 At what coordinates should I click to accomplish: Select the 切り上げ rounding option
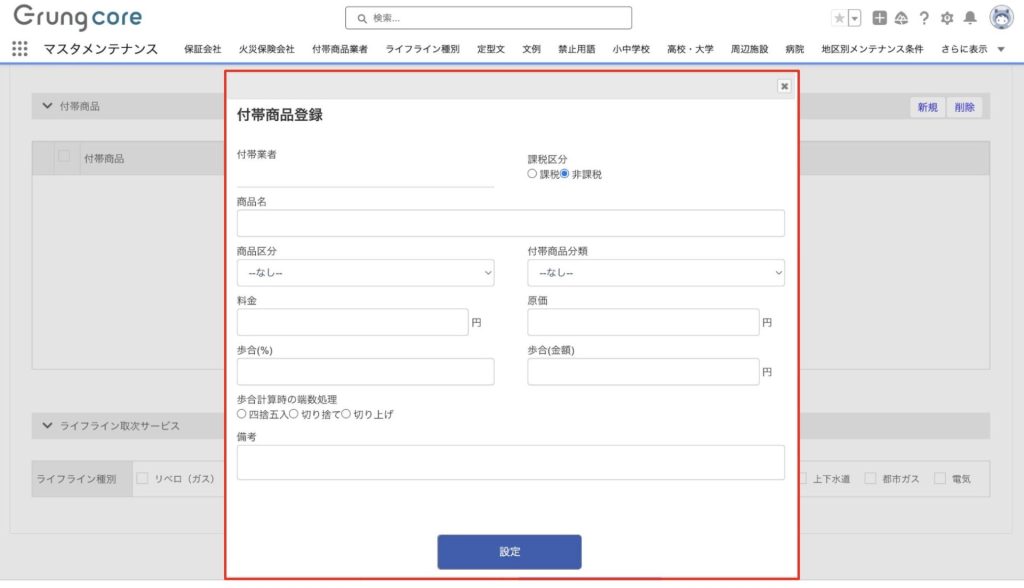[347, 414]
